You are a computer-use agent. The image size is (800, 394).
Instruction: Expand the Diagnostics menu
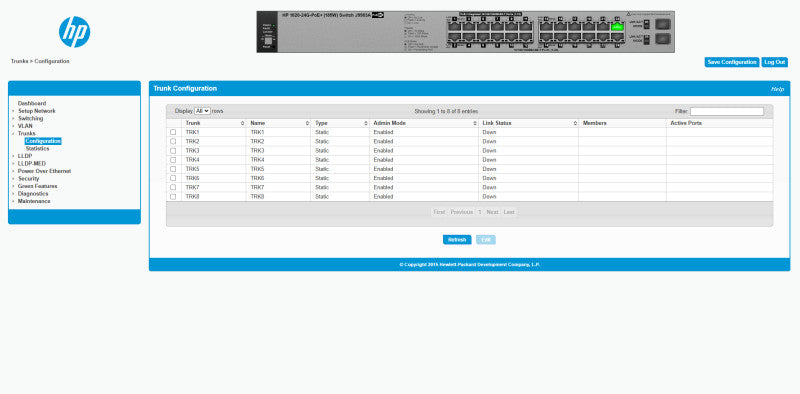pyautogui.click(x=33, y=194)
